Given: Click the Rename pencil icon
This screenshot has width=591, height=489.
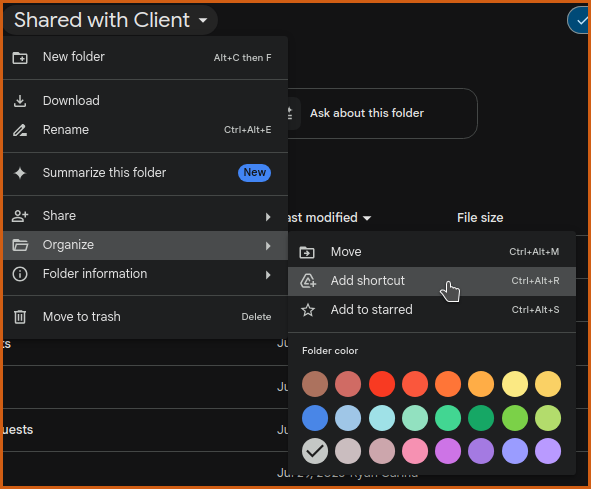Looking at the screenshot, I should point(20,130).
